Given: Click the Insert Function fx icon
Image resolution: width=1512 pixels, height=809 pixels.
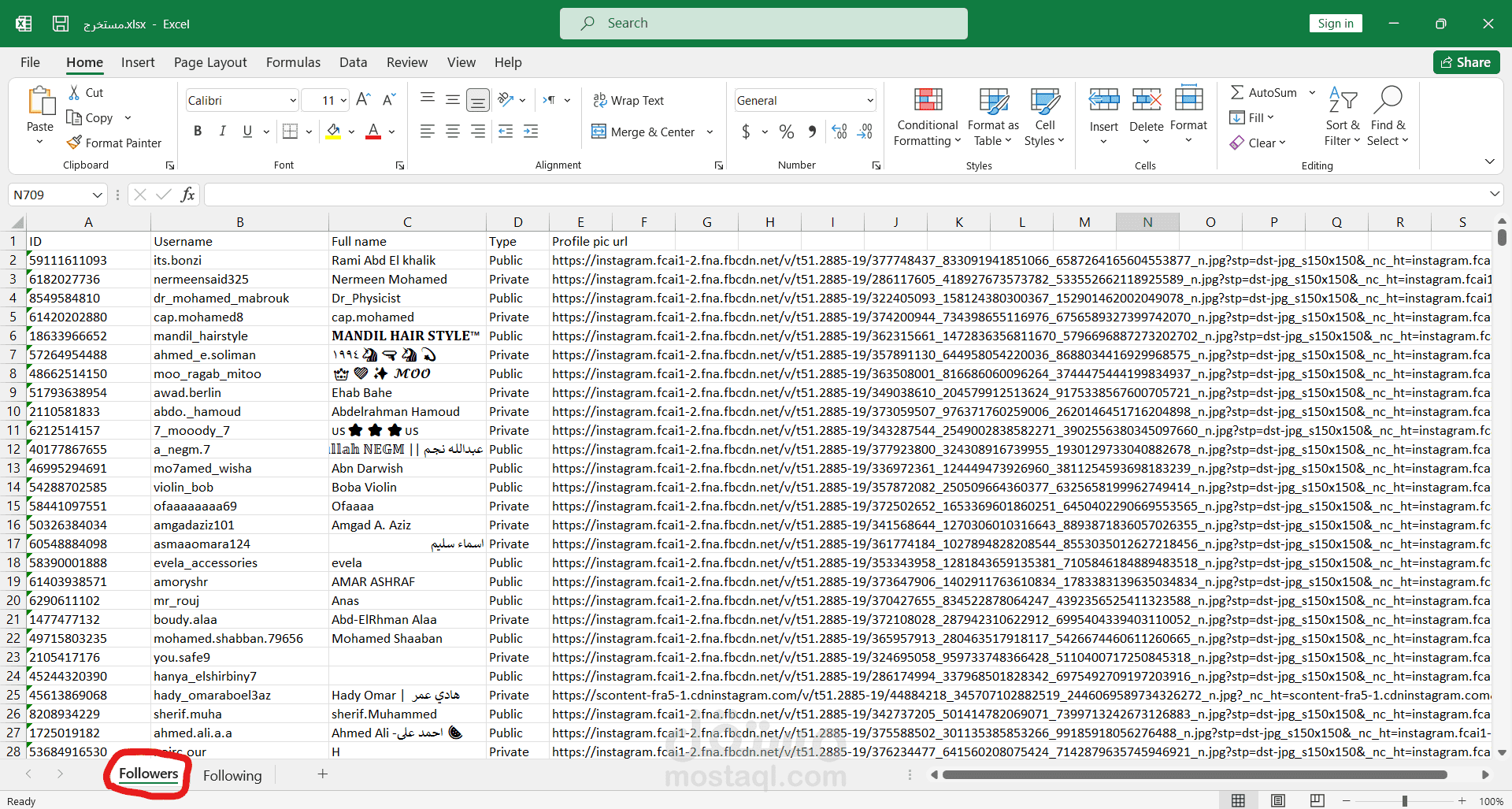Looking at the screenshot, I should pos(187,195).
